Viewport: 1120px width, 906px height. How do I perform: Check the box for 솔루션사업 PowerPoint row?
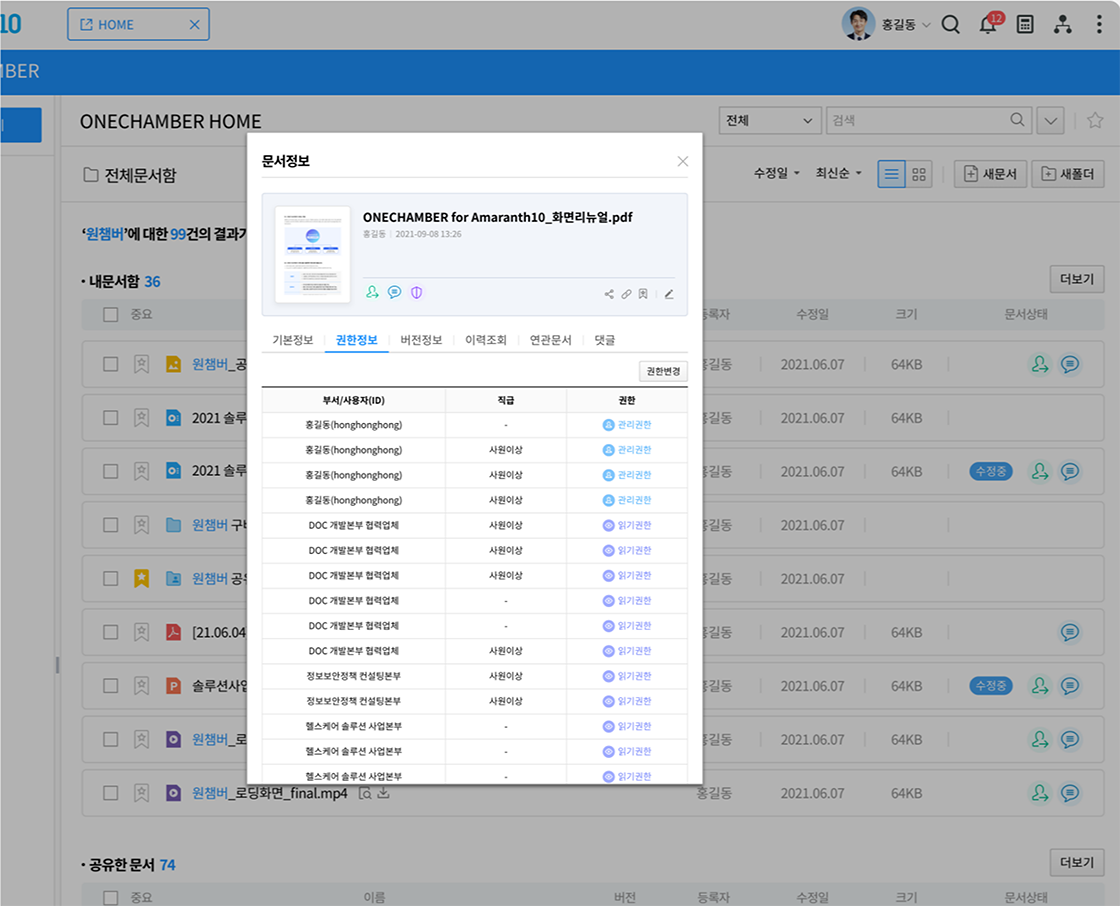pos(110,686)
